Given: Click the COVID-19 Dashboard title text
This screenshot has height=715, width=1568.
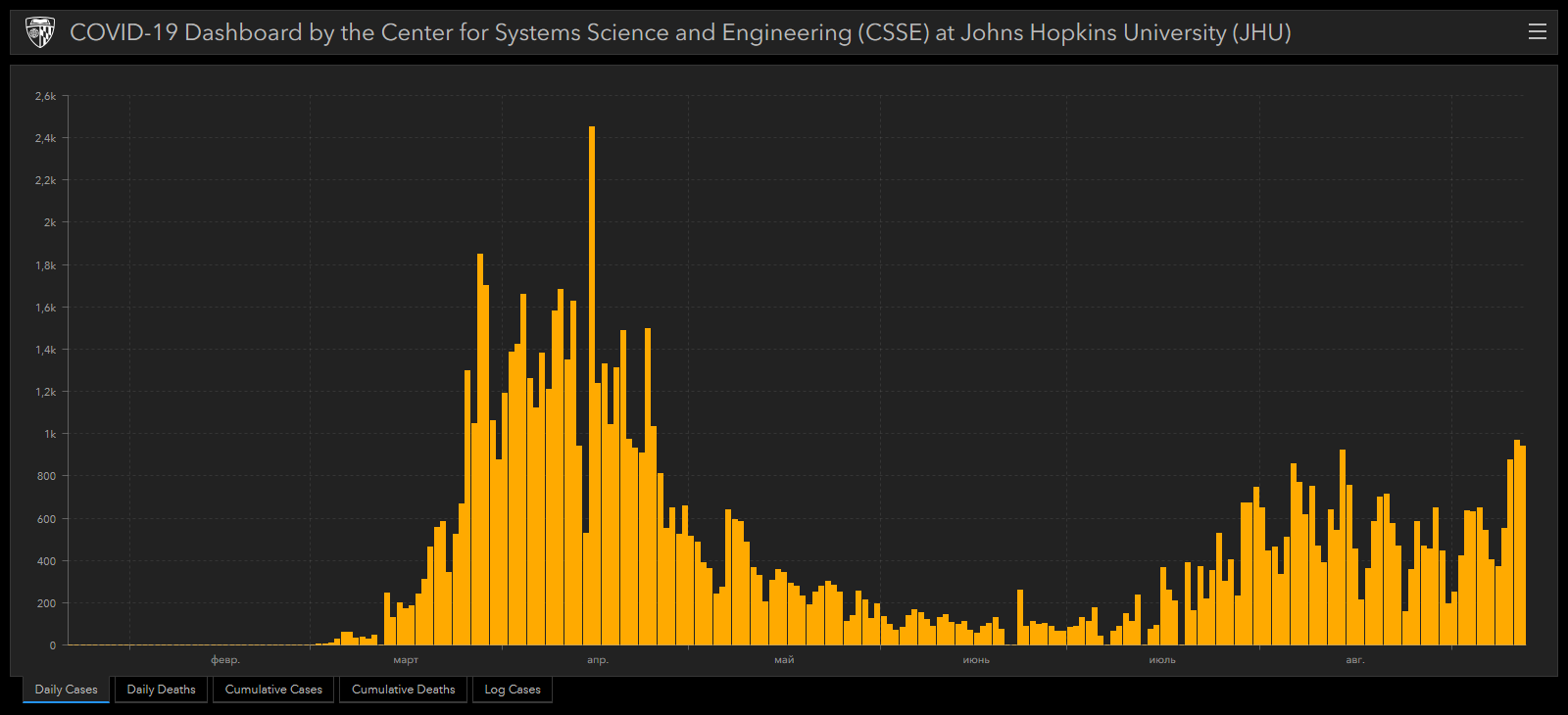Looking at the screenshot, I should tap(680, 32).
